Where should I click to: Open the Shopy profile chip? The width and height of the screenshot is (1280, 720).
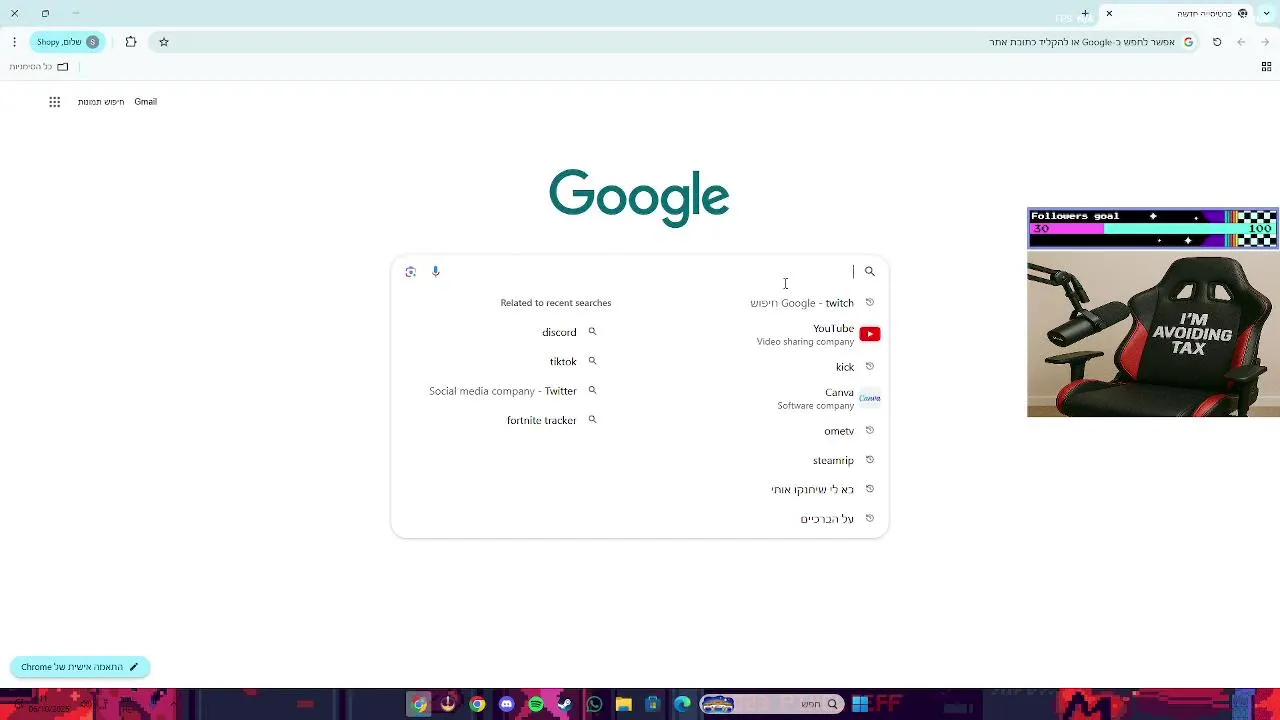click(67, 42)
